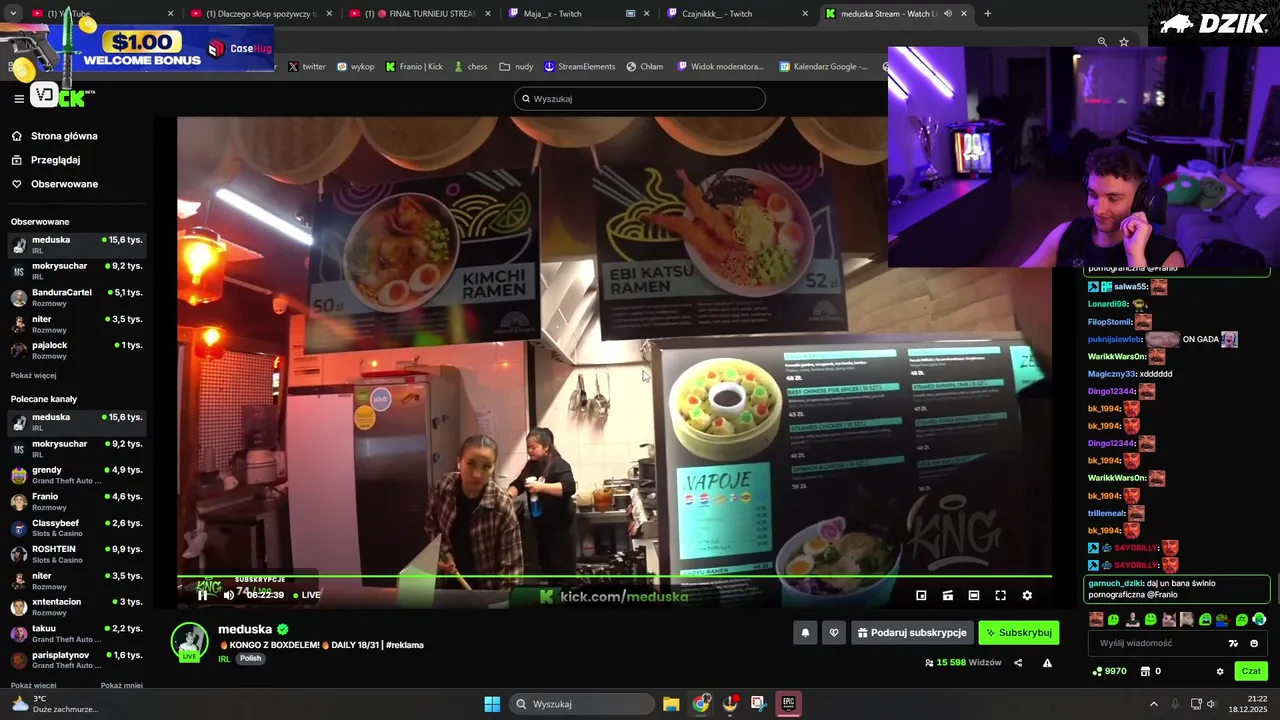Image resolution: width=1280 pixels, height=720 pixels.
Task: Toggle notification bell for meduska
Action: tap(805, 633)
